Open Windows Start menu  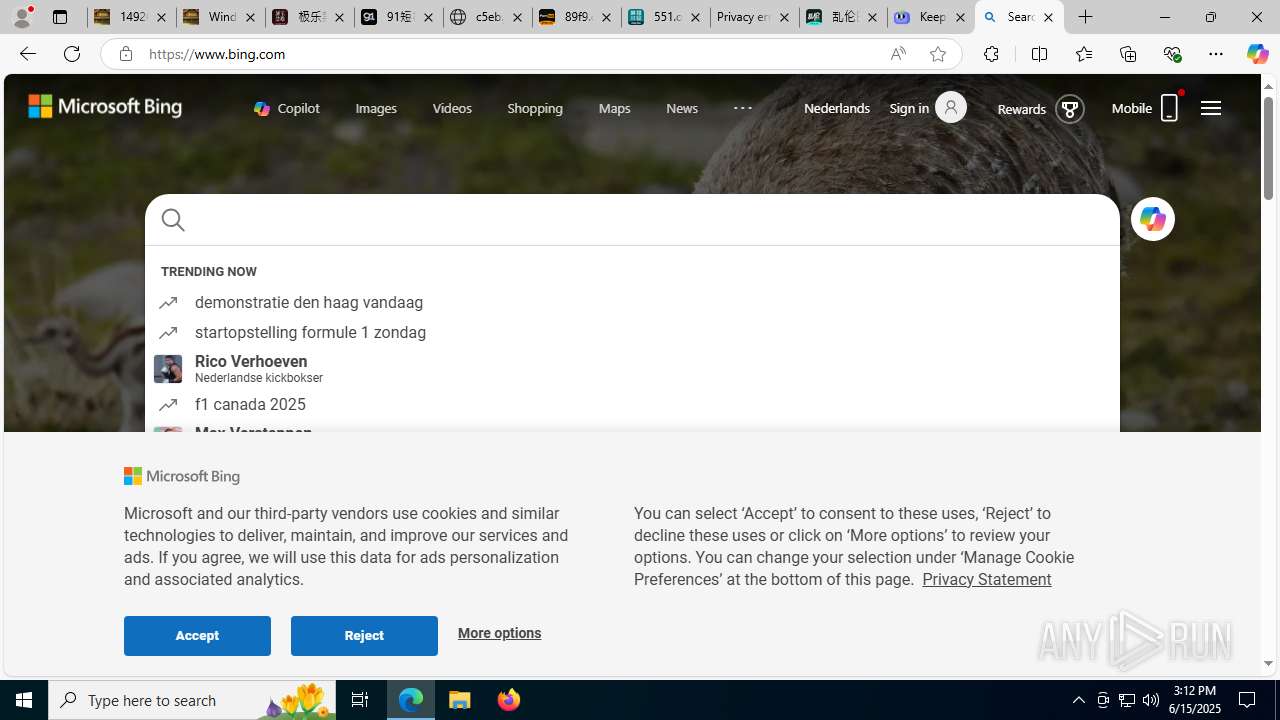click(x=24, y=700)
